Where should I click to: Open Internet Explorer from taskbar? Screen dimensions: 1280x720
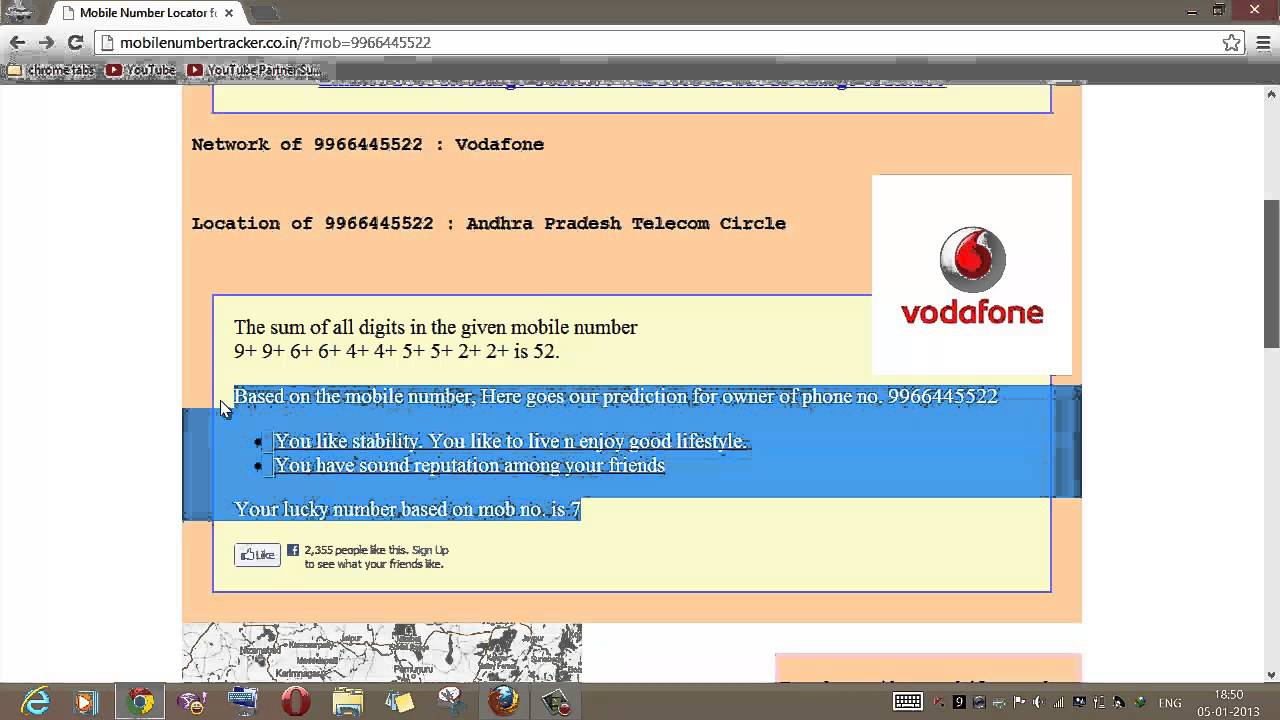[36, 702]
